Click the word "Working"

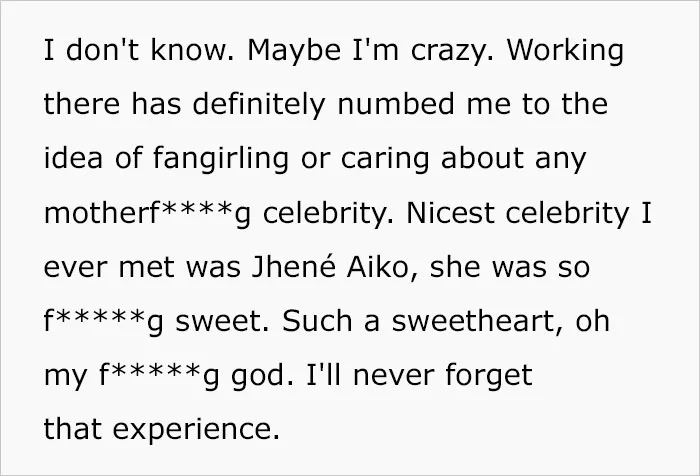pos(565,50)
